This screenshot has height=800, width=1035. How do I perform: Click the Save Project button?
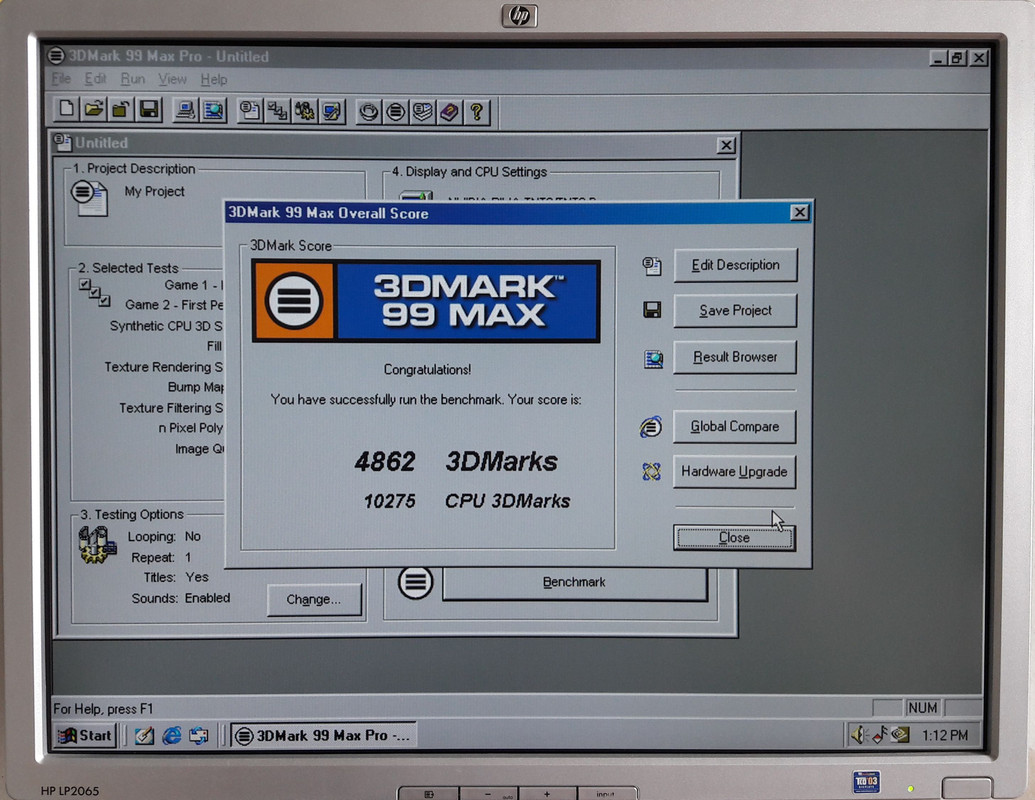coord(735,310)
